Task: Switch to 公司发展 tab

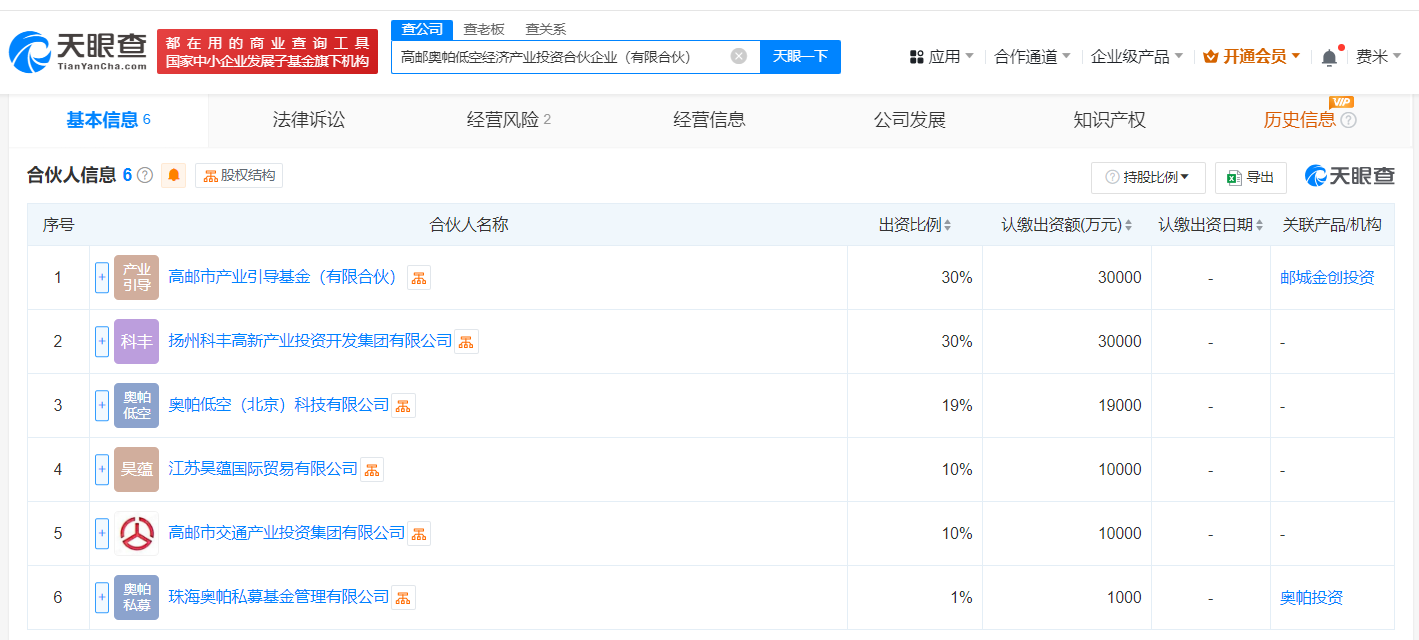Action: point(909,121)
